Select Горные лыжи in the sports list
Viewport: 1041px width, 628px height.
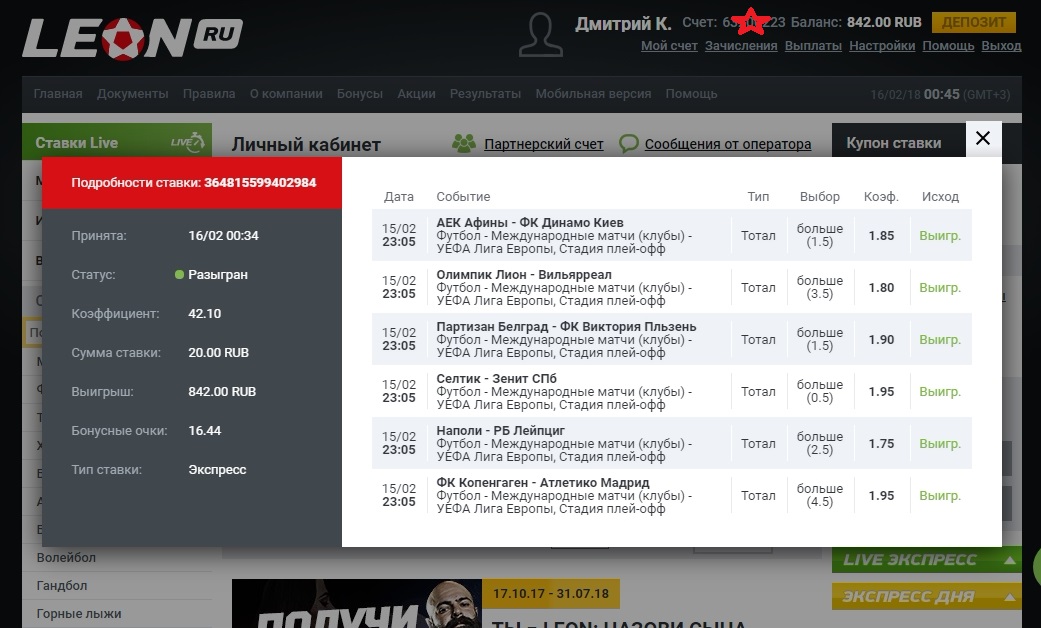[79, 613]
